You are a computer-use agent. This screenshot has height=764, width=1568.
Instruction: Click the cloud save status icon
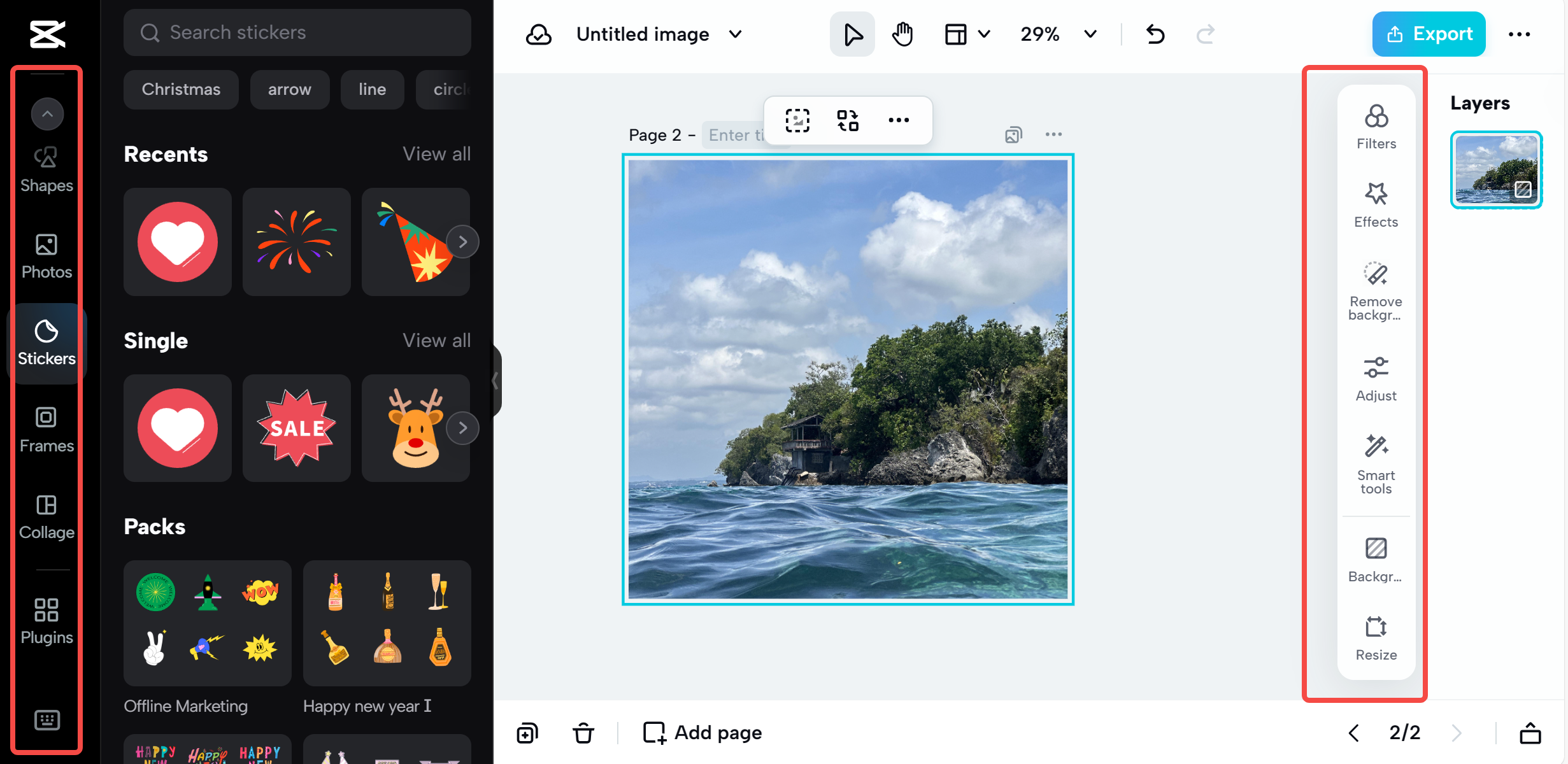point(538,34)
